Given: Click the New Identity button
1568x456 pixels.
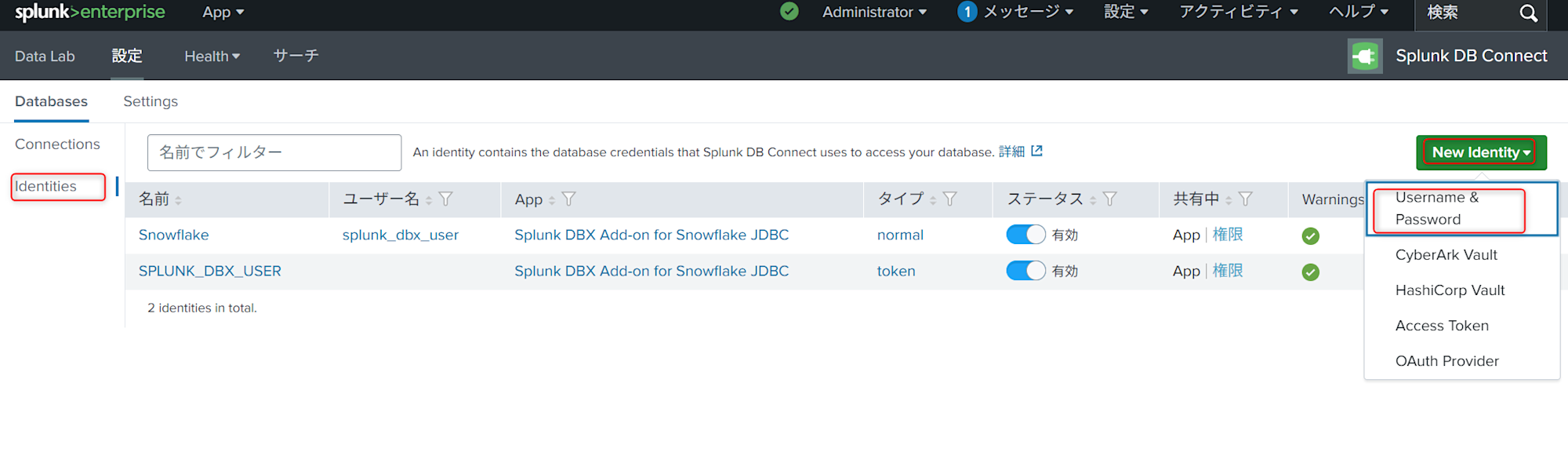Looking at the screenshot, I should pos(1480,152).
